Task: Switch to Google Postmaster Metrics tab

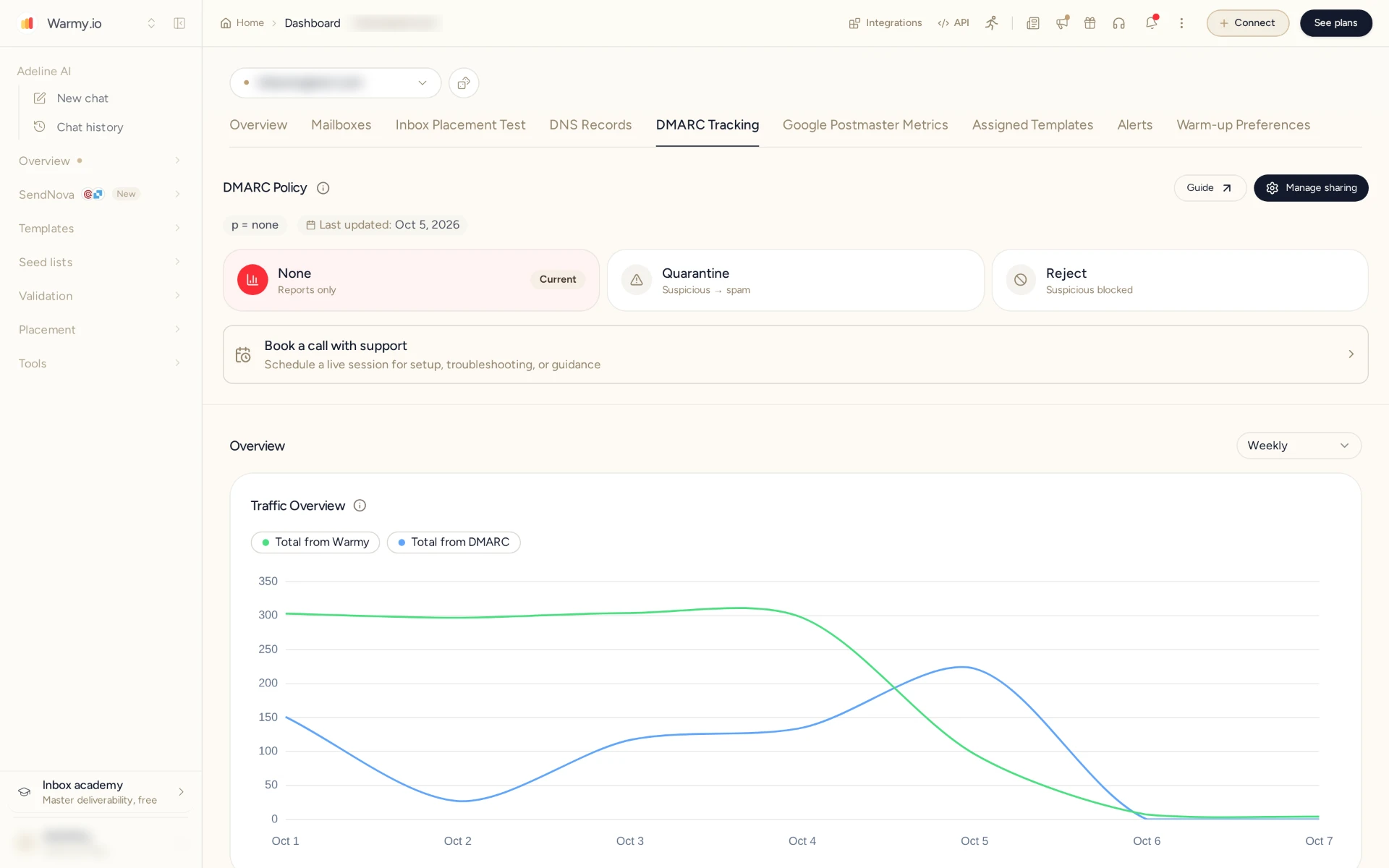Action: click(x=865, y=125)
